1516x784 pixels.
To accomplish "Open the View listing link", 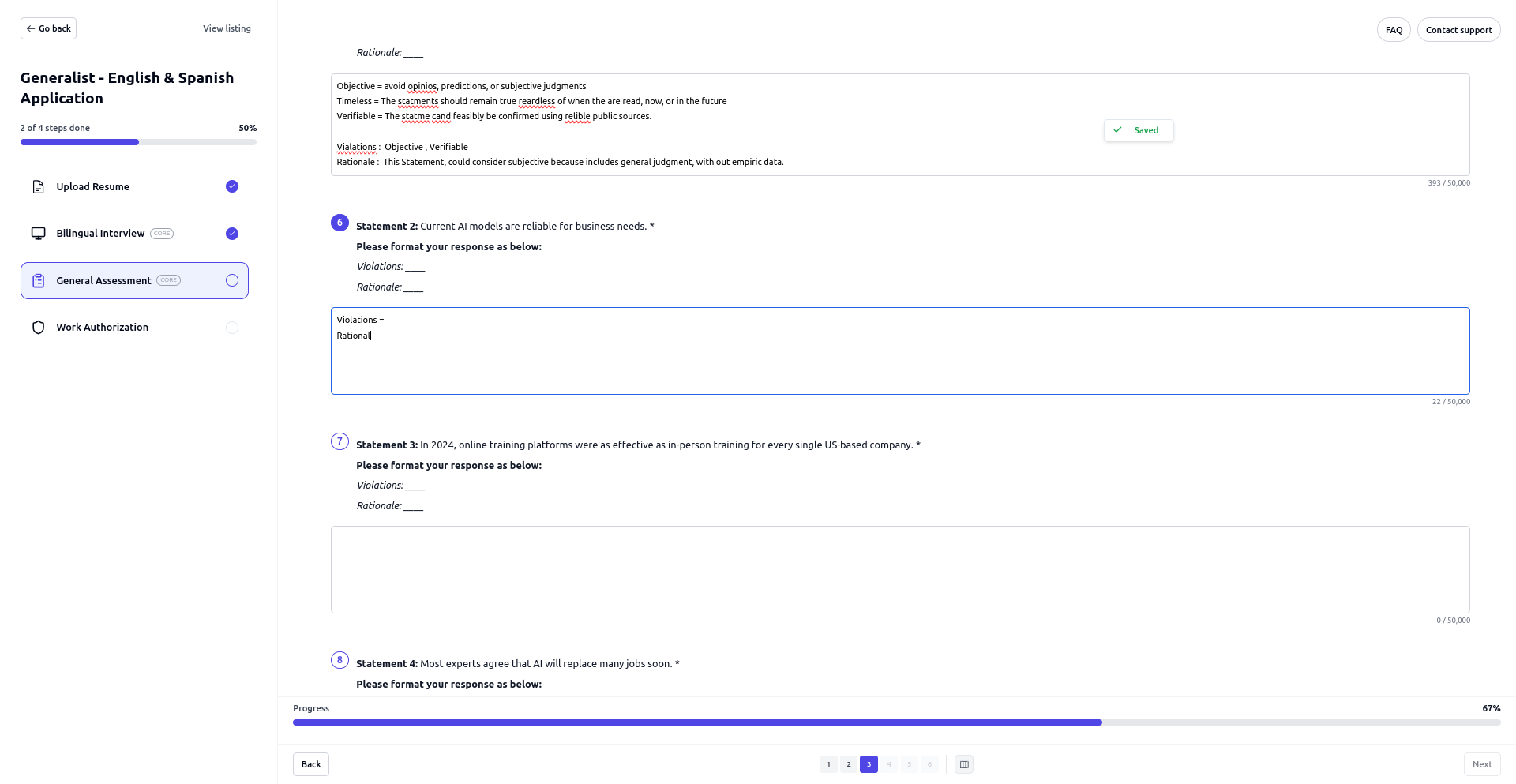I will point(227,28).
